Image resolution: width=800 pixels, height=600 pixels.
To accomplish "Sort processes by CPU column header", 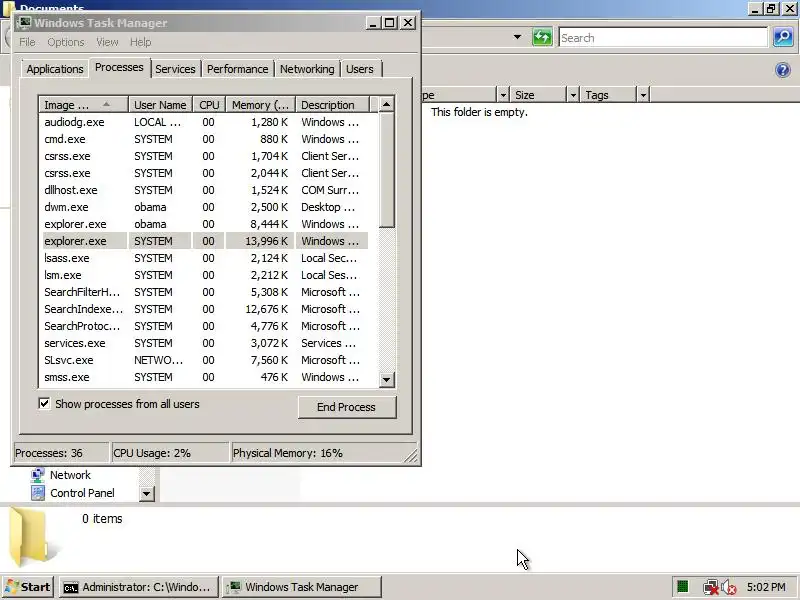I will 209,105.
